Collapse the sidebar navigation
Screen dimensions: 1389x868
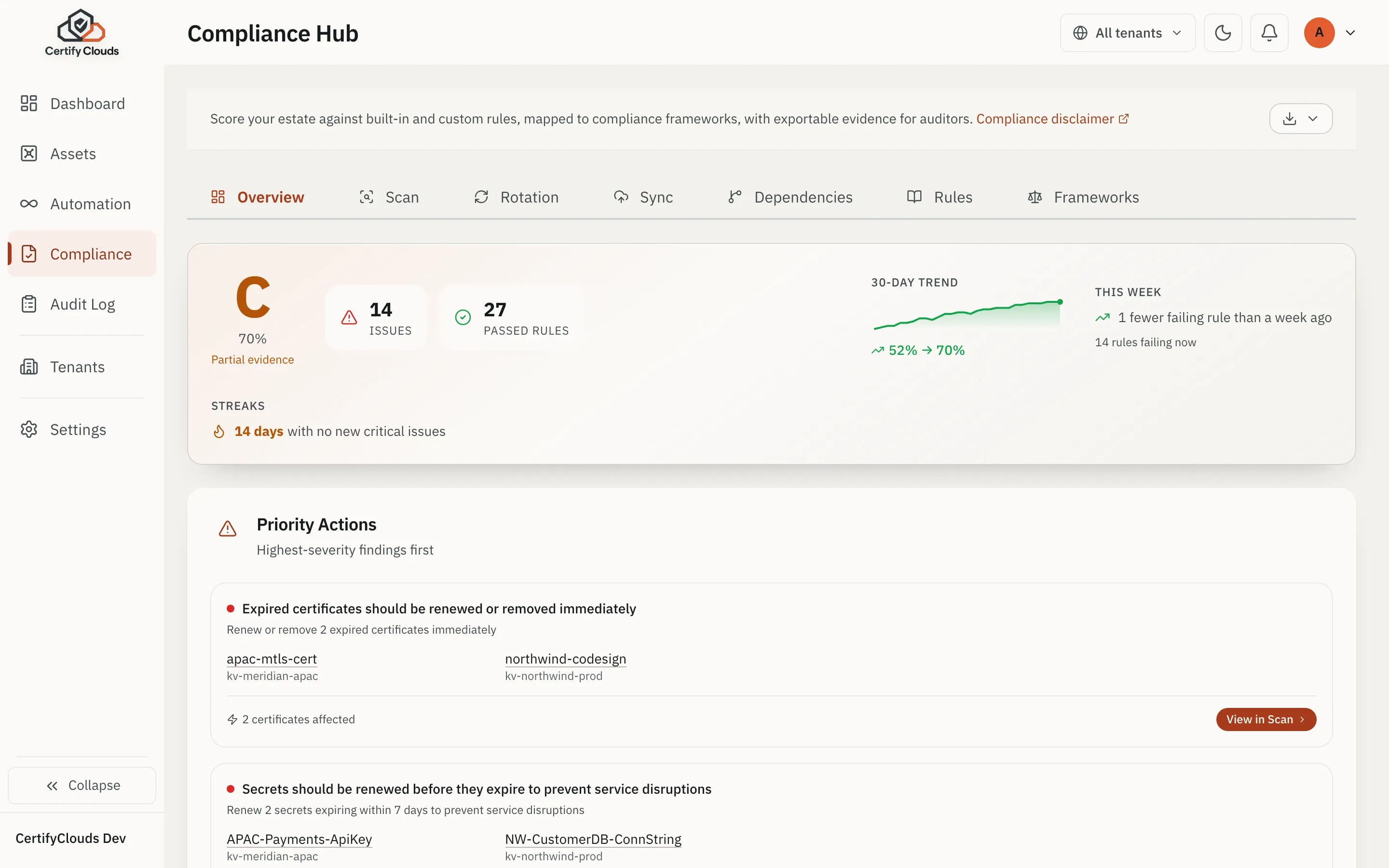[x=82, y=785]
